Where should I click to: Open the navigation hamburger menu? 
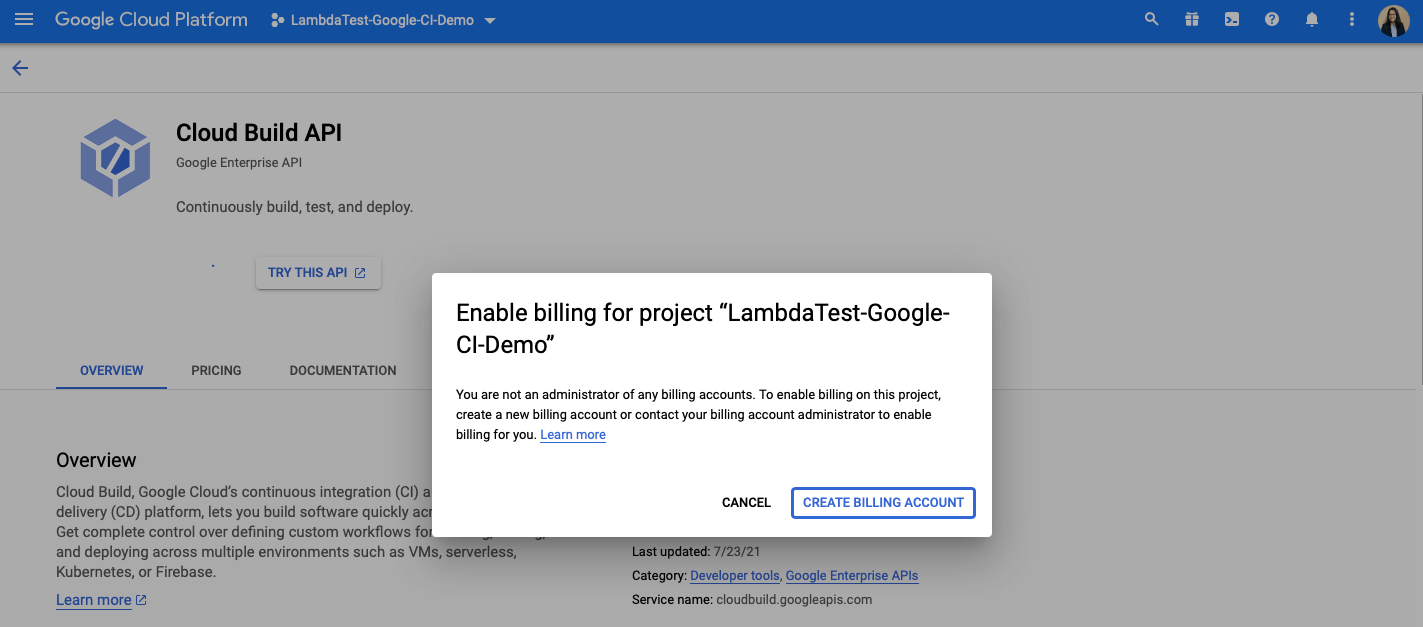tap(24, 19)
